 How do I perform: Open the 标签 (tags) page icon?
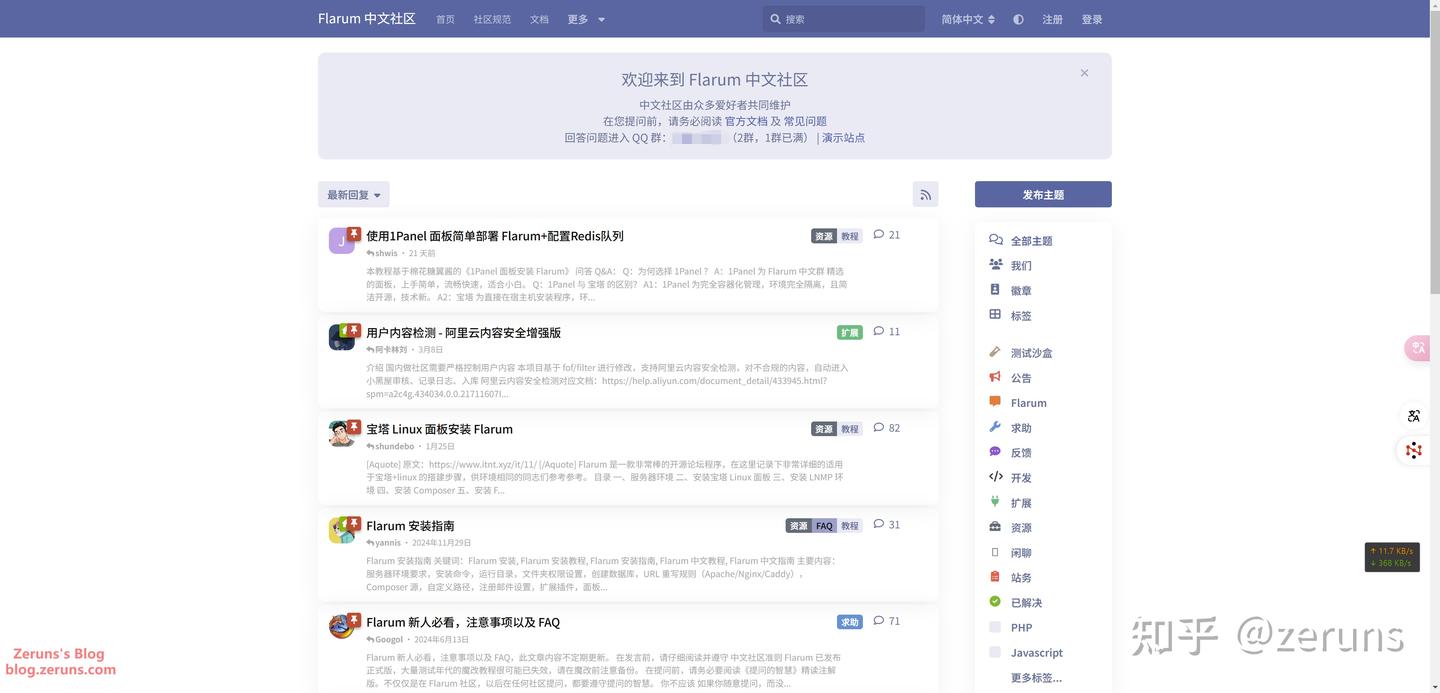pos(995,315)
